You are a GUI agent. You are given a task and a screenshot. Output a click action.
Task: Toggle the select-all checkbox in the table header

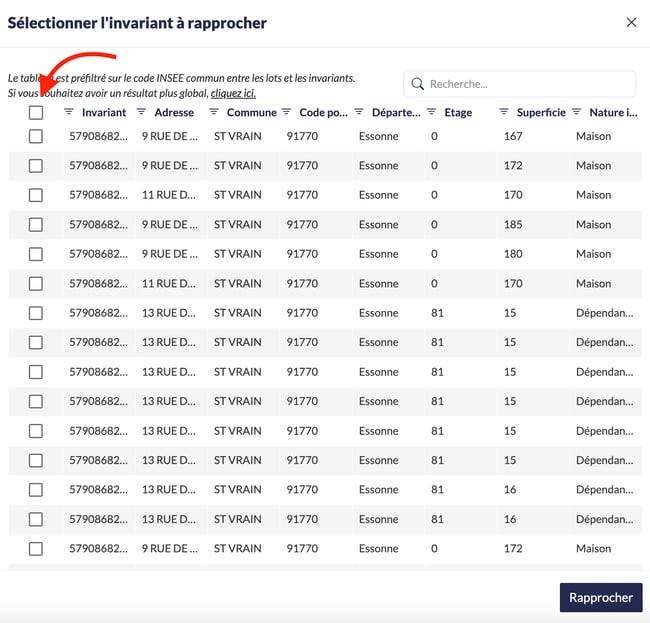(x=36, y=113)
